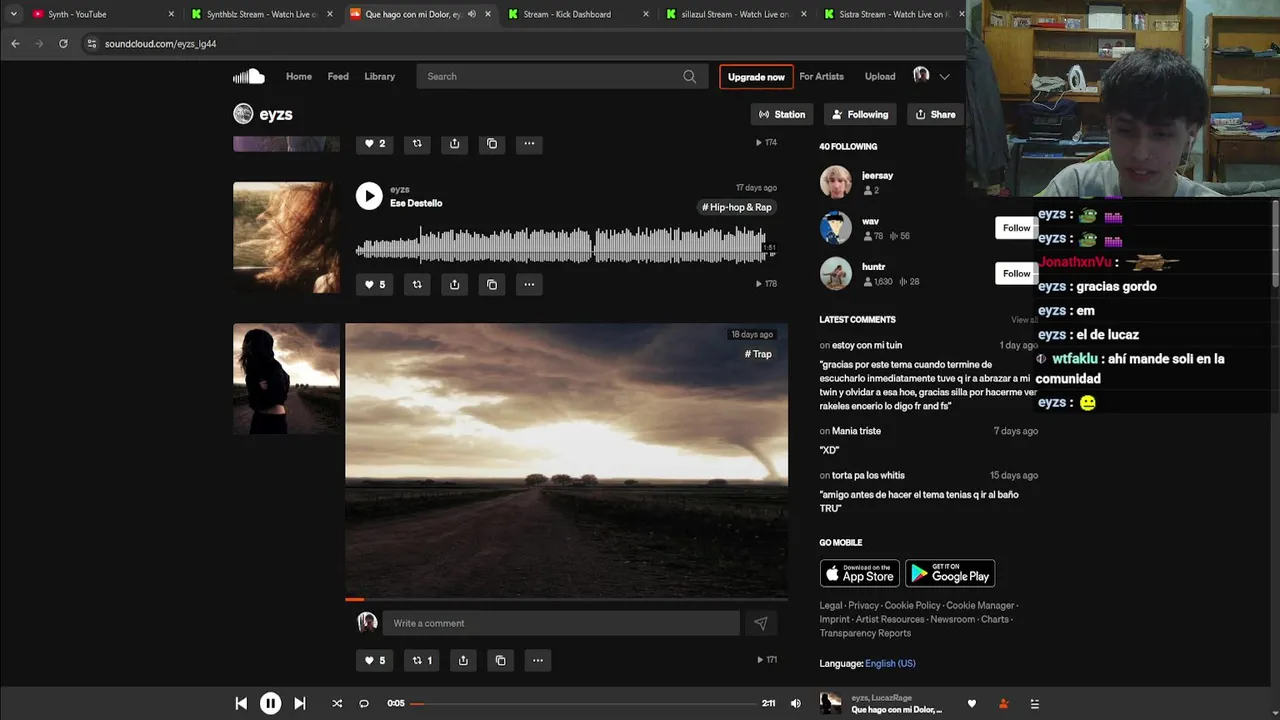The image size is (1280, 720).
Task: Copy link of track with 171 plays
Action: (x=500, y=660)
